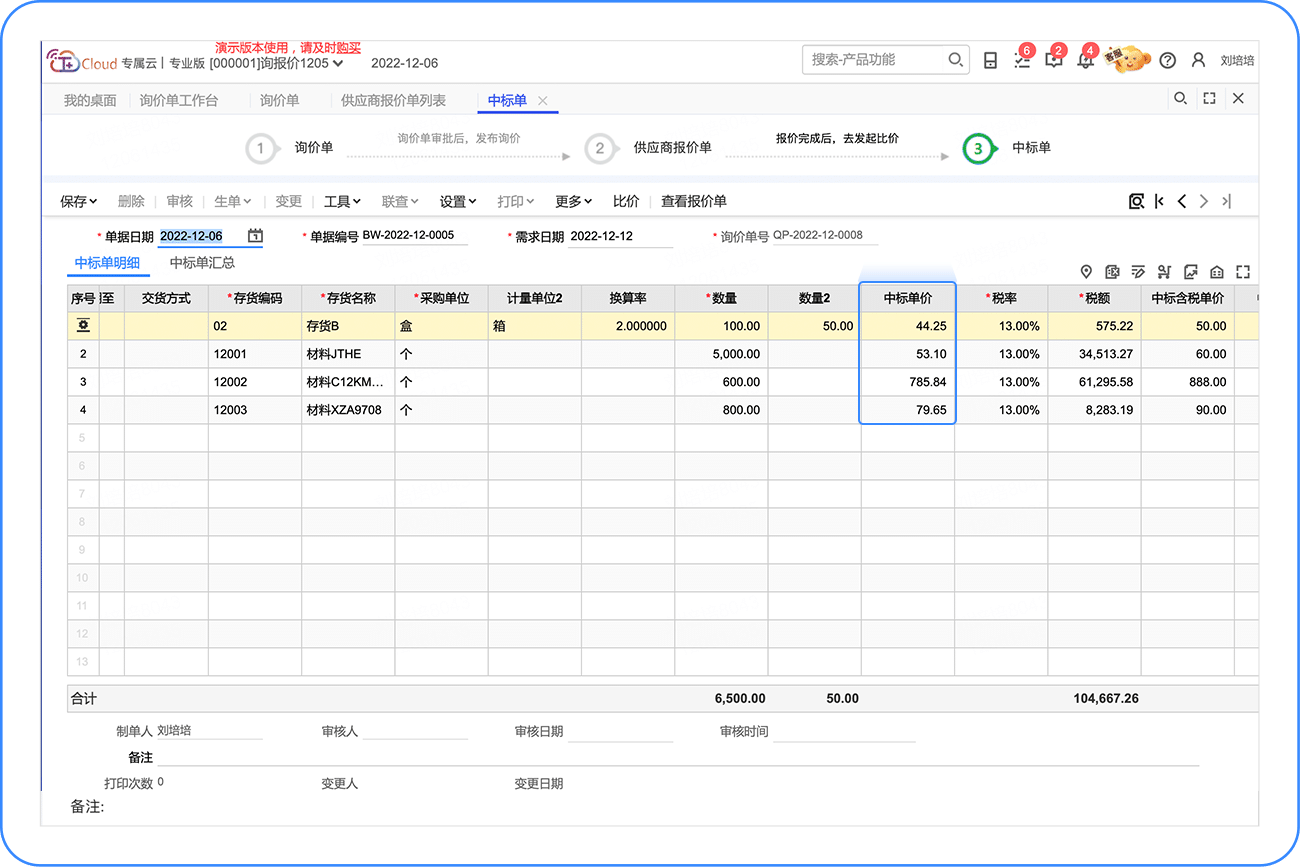Click the help question mark icon

(1167, 61)
